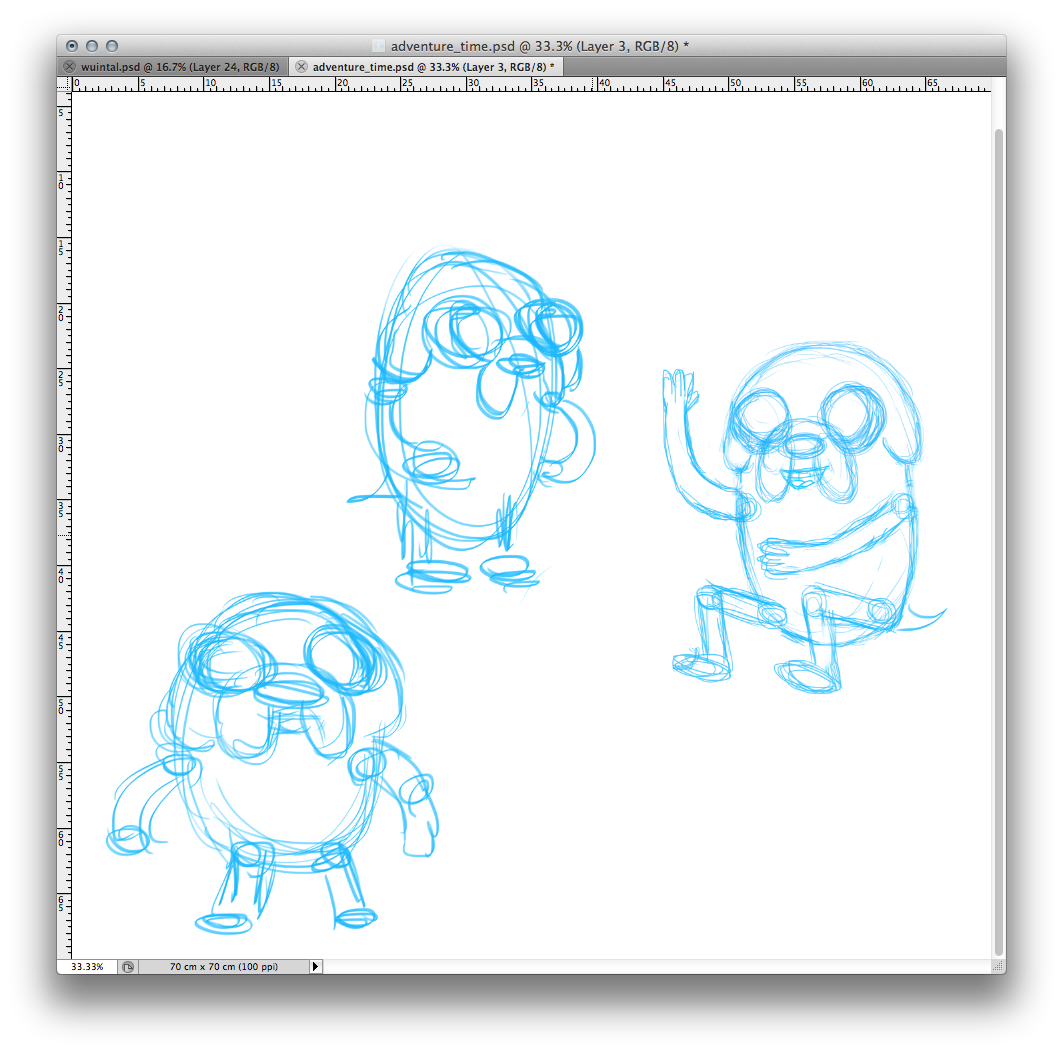Expand the status bar arrow menu
Screen dimensions: 1063x1053
(x=316, y=967)
